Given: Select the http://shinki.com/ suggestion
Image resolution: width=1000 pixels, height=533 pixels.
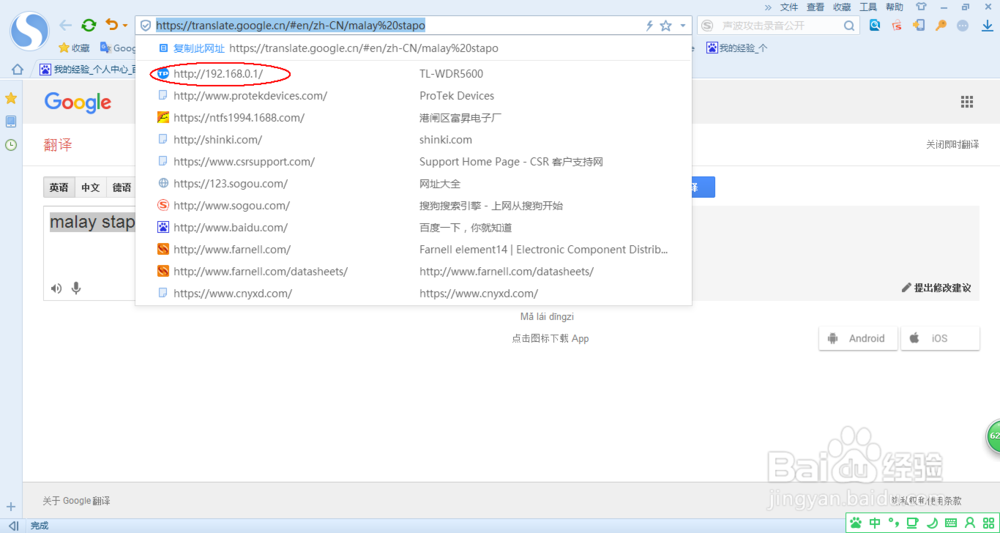Looking at the screenshot, I should (413, 140).
